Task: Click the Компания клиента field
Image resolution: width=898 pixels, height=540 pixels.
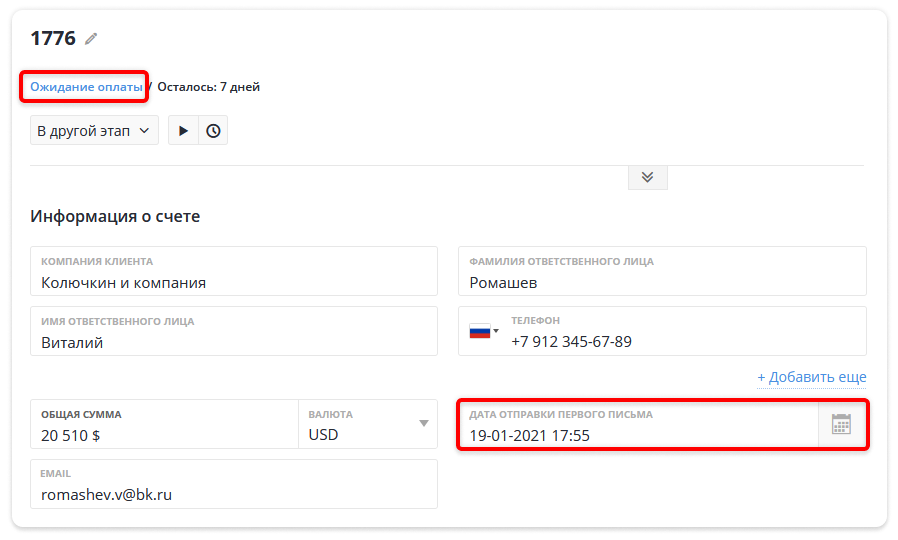Action: coord(234,271)
